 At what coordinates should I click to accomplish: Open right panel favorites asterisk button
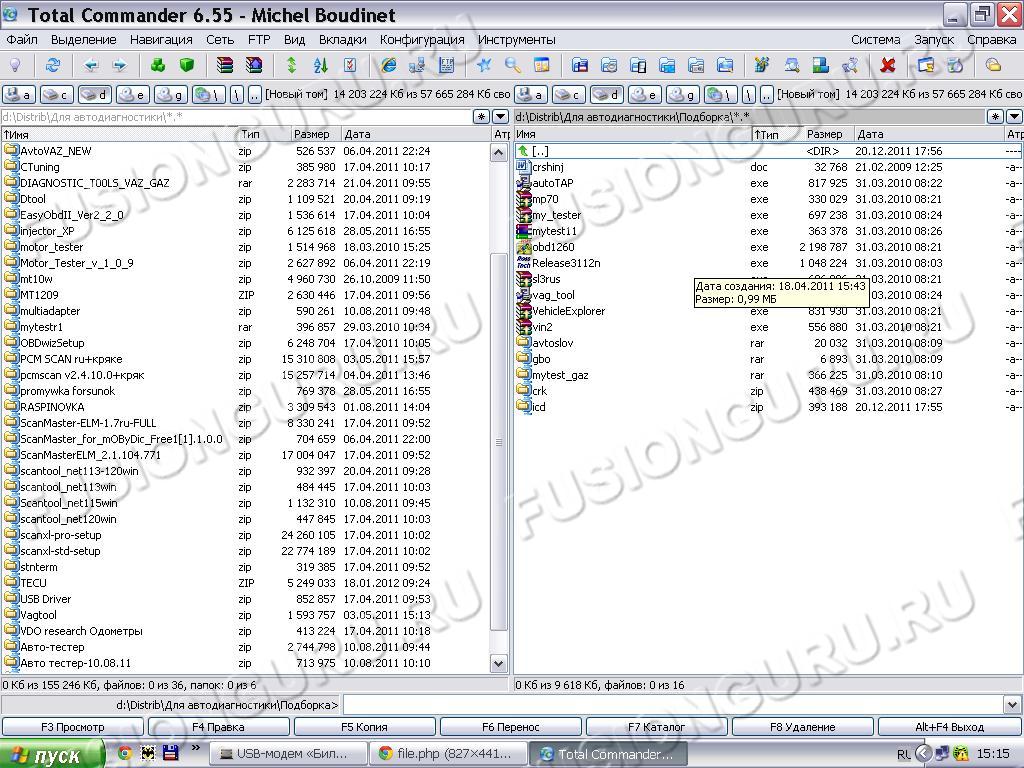(995, 117)
